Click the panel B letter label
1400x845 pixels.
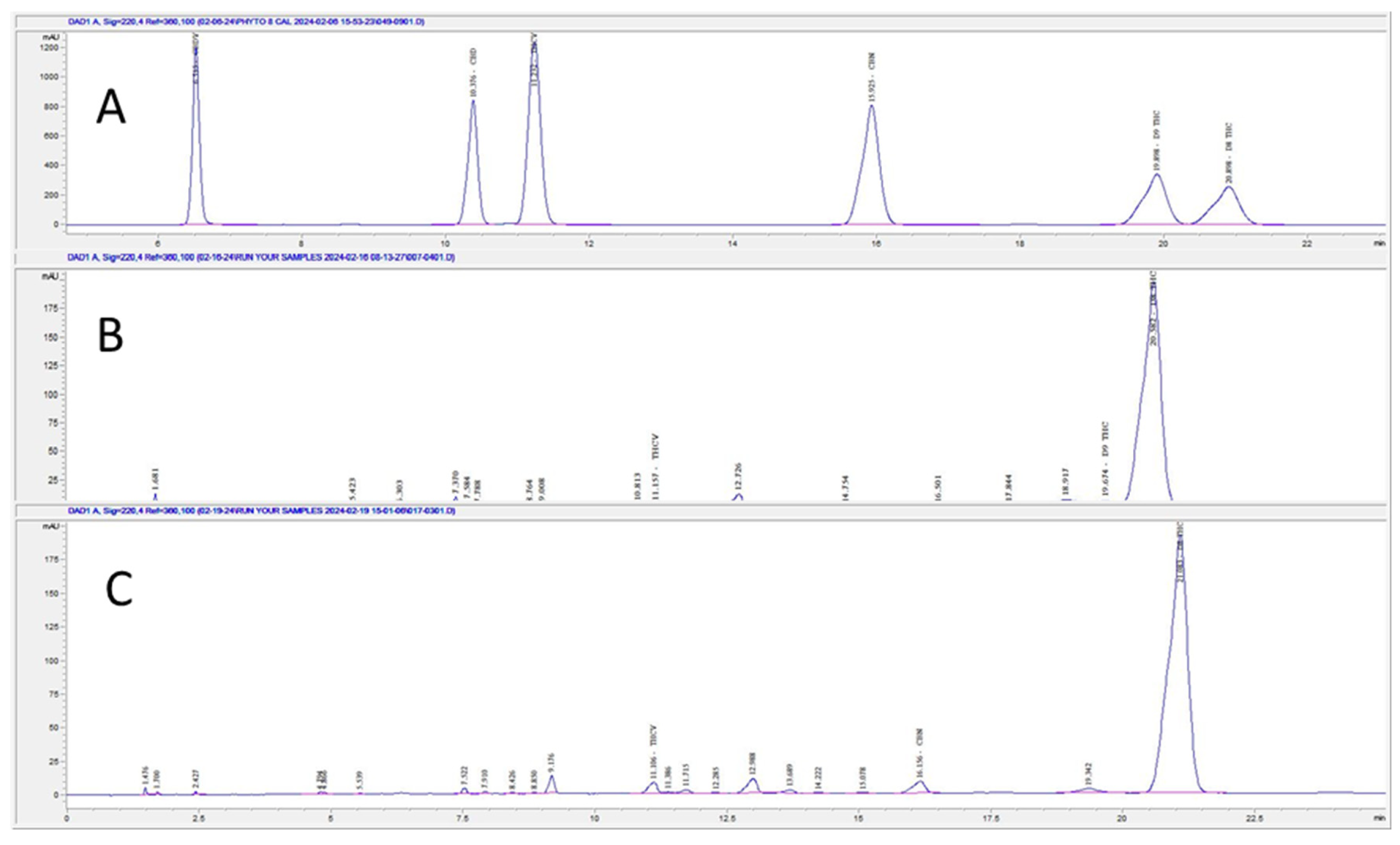pyautogui.click(x=110, y=335)
